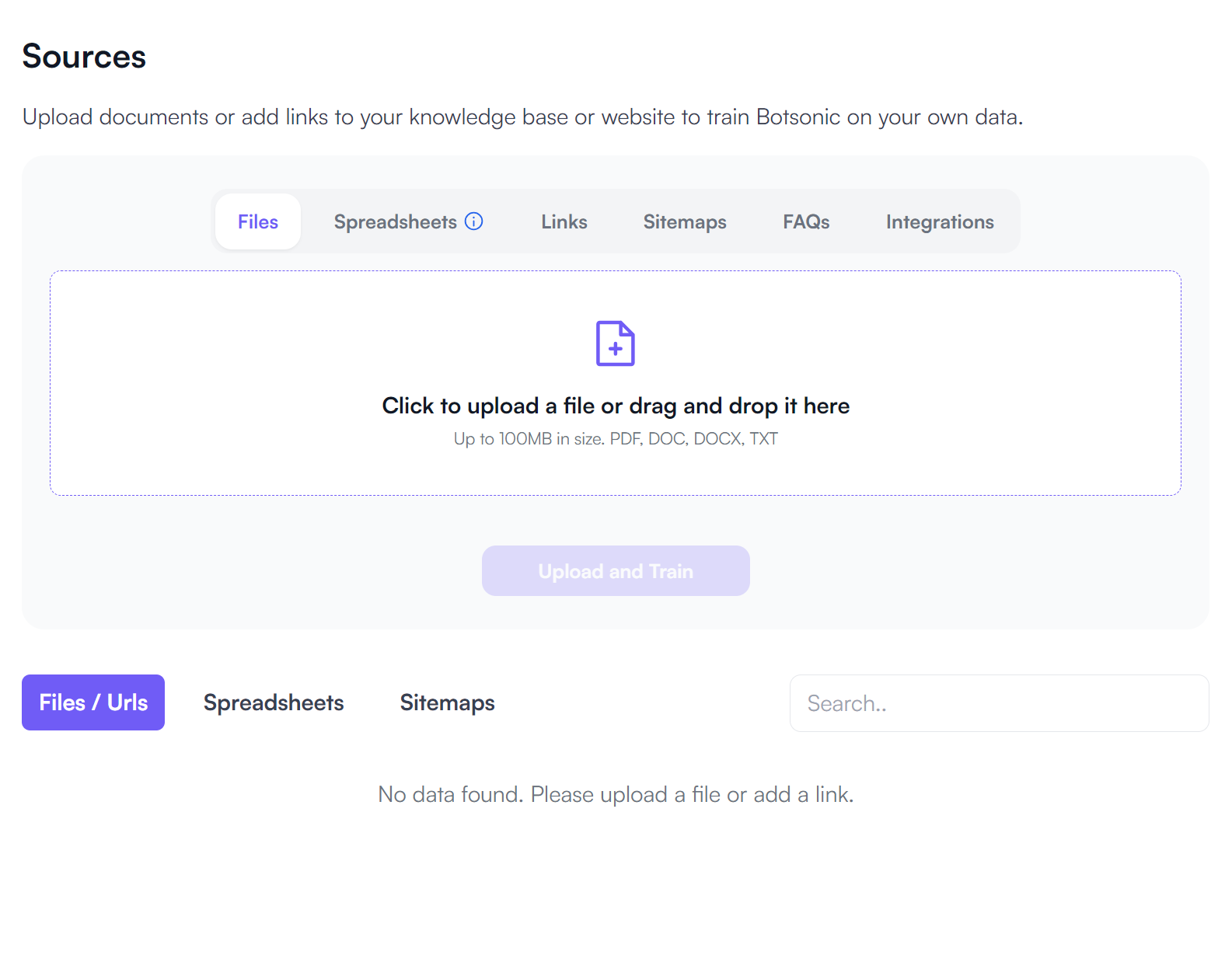Open the Spreadsheets source tab

click(396, 221)
